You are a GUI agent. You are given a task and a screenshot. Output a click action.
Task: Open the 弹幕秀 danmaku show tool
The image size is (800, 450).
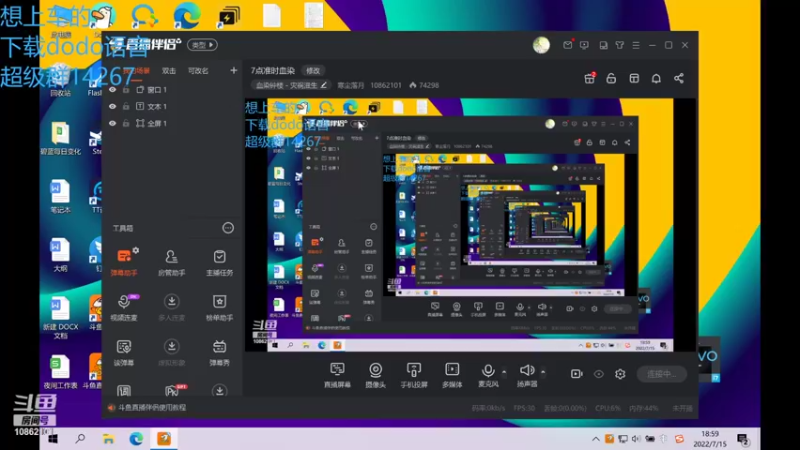click(x=219, y=352)
